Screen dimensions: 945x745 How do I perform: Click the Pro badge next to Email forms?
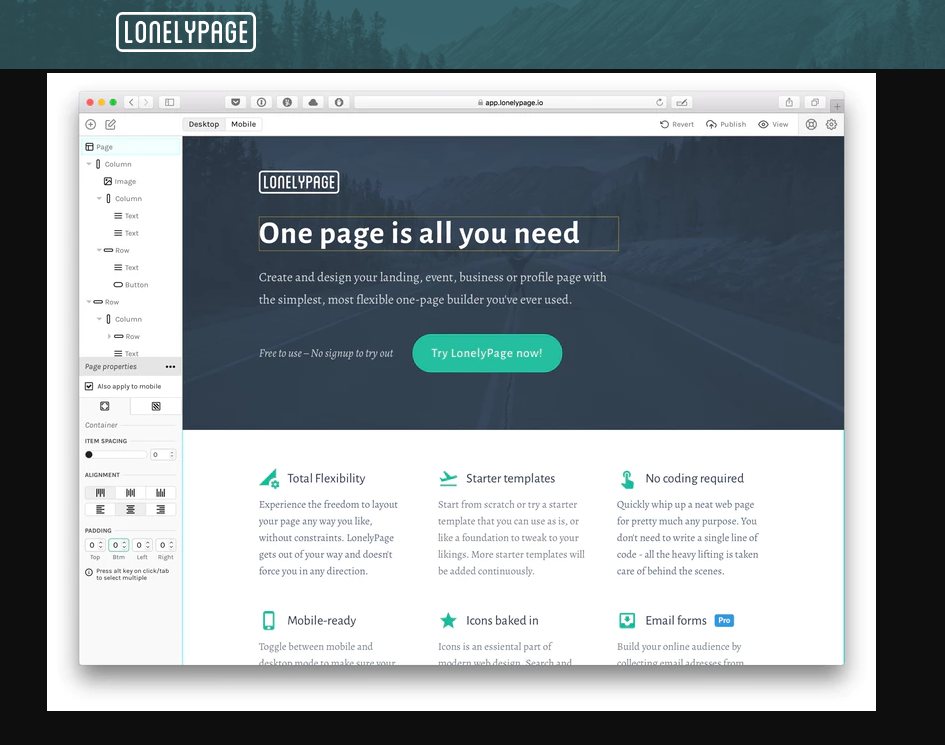(x=724, y=620)
